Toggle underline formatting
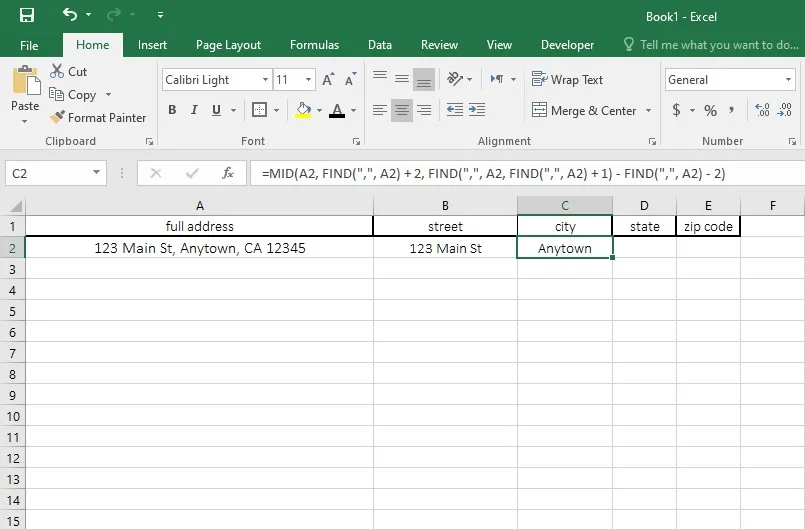805x529 pixels. 217,110
